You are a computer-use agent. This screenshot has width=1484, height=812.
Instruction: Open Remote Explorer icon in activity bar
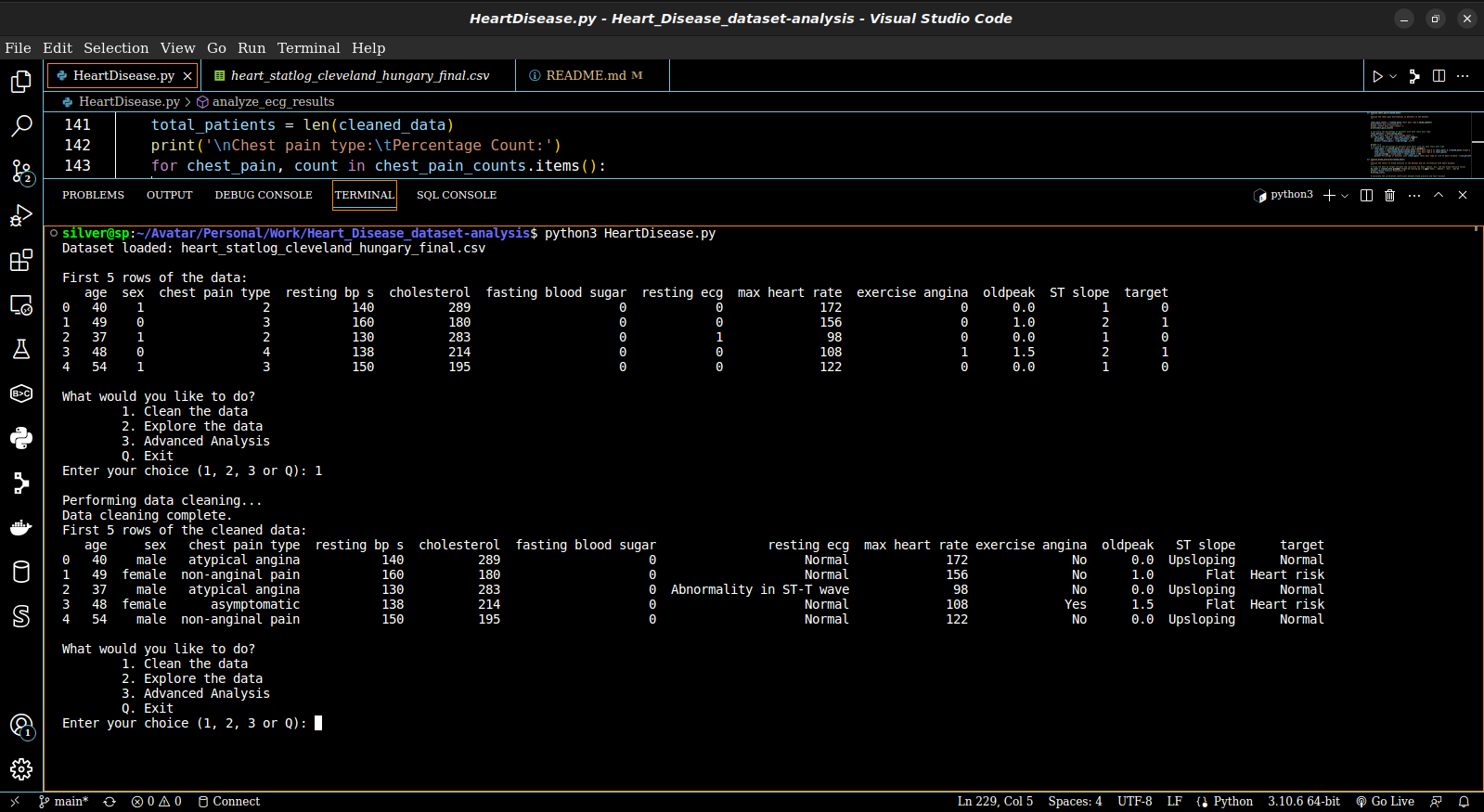[21, 304]
